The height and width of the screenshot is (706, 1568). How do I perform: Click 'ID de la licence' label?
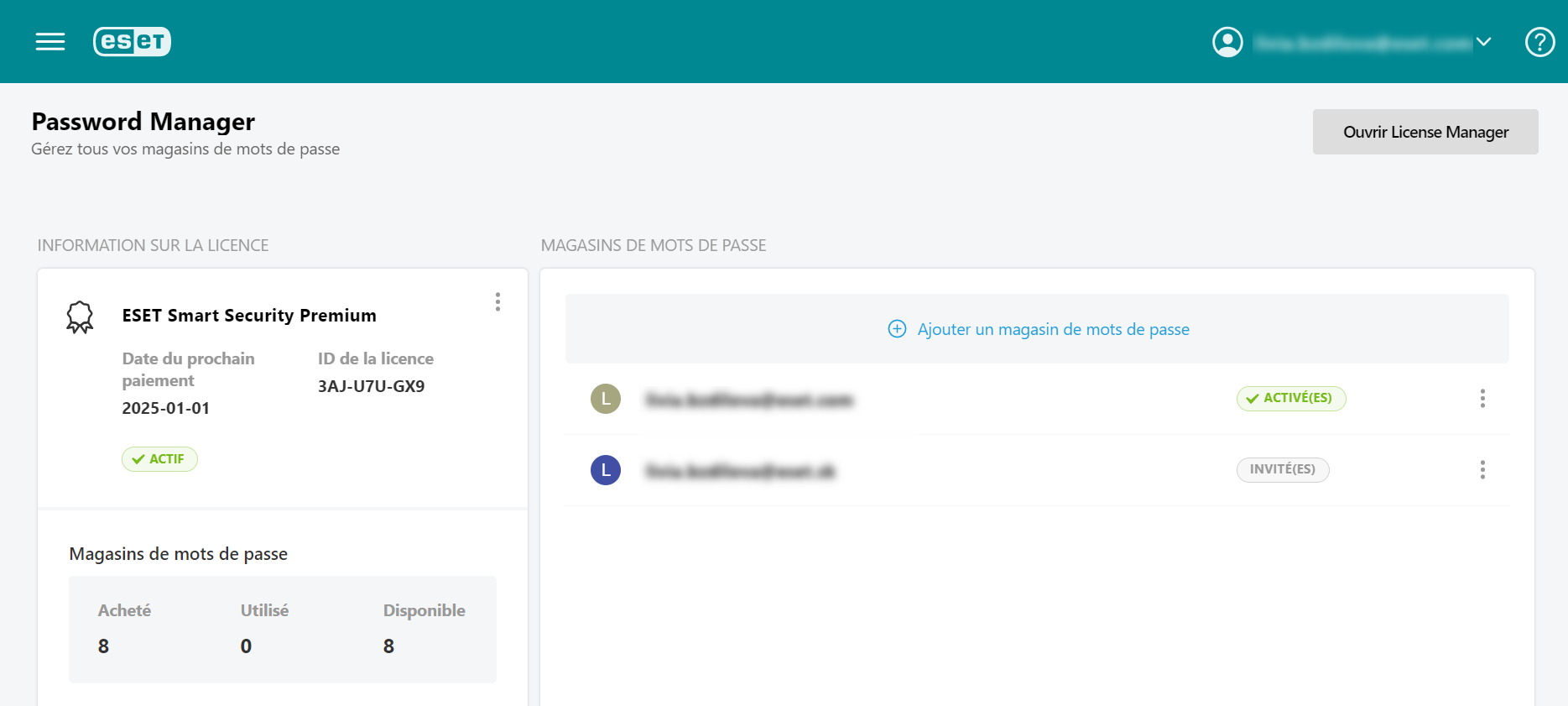[376, 358]
